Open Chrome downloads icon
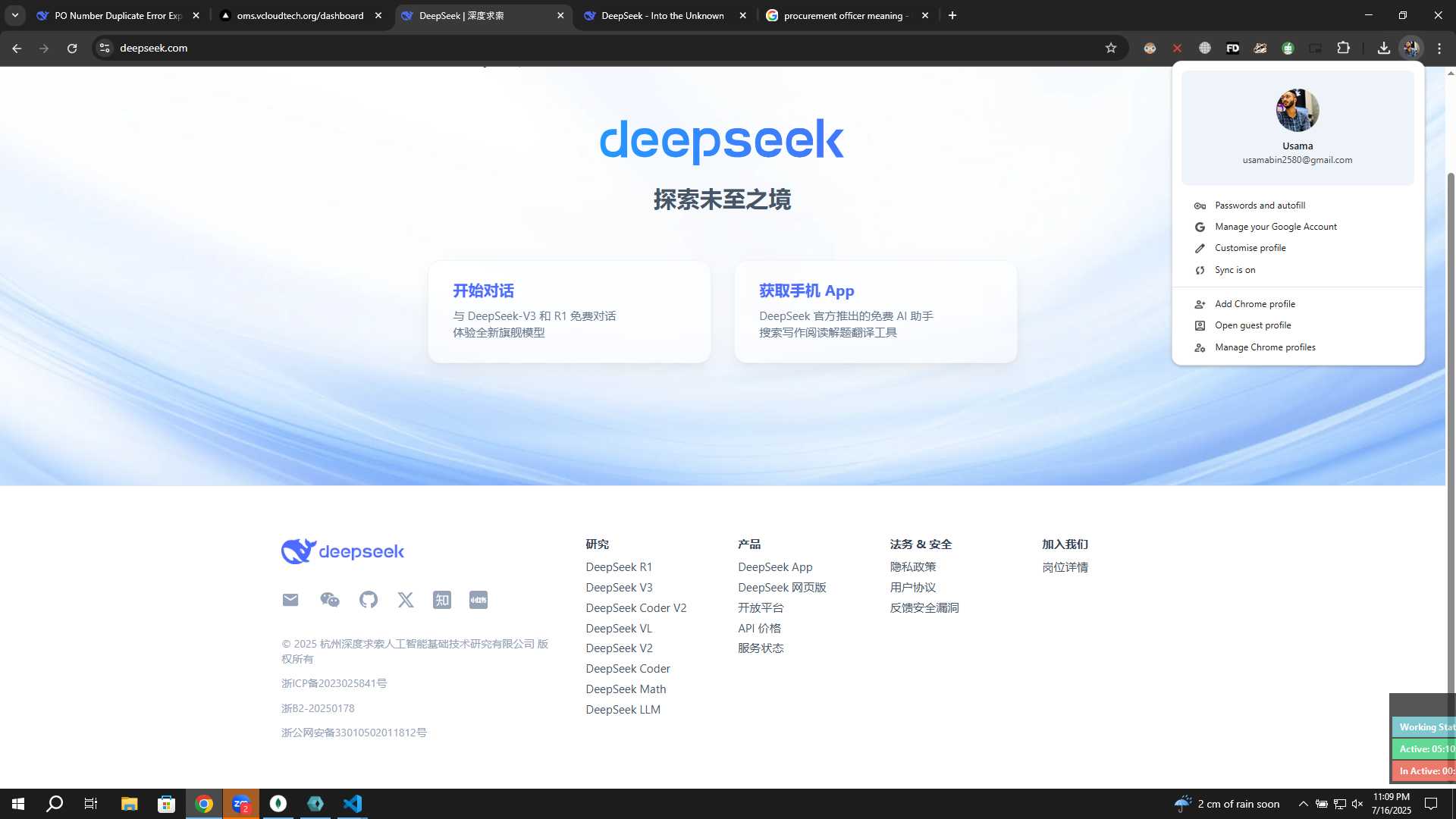 [1384, 48]
